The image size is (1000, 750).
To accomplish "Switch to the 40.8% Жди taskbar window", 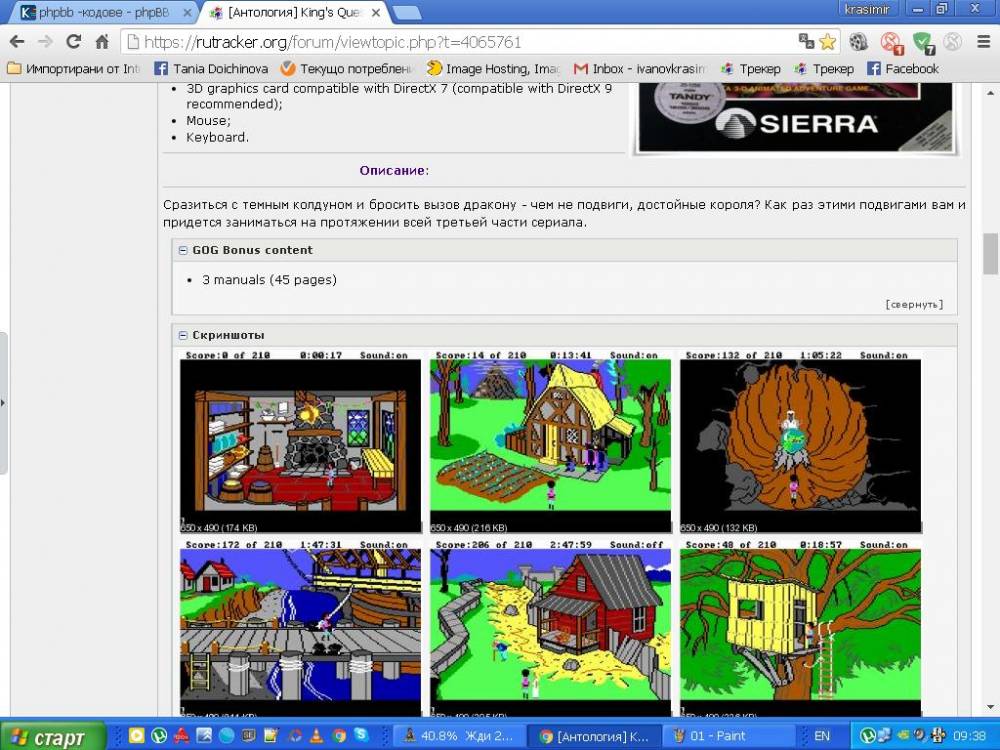I will [459, 736].
